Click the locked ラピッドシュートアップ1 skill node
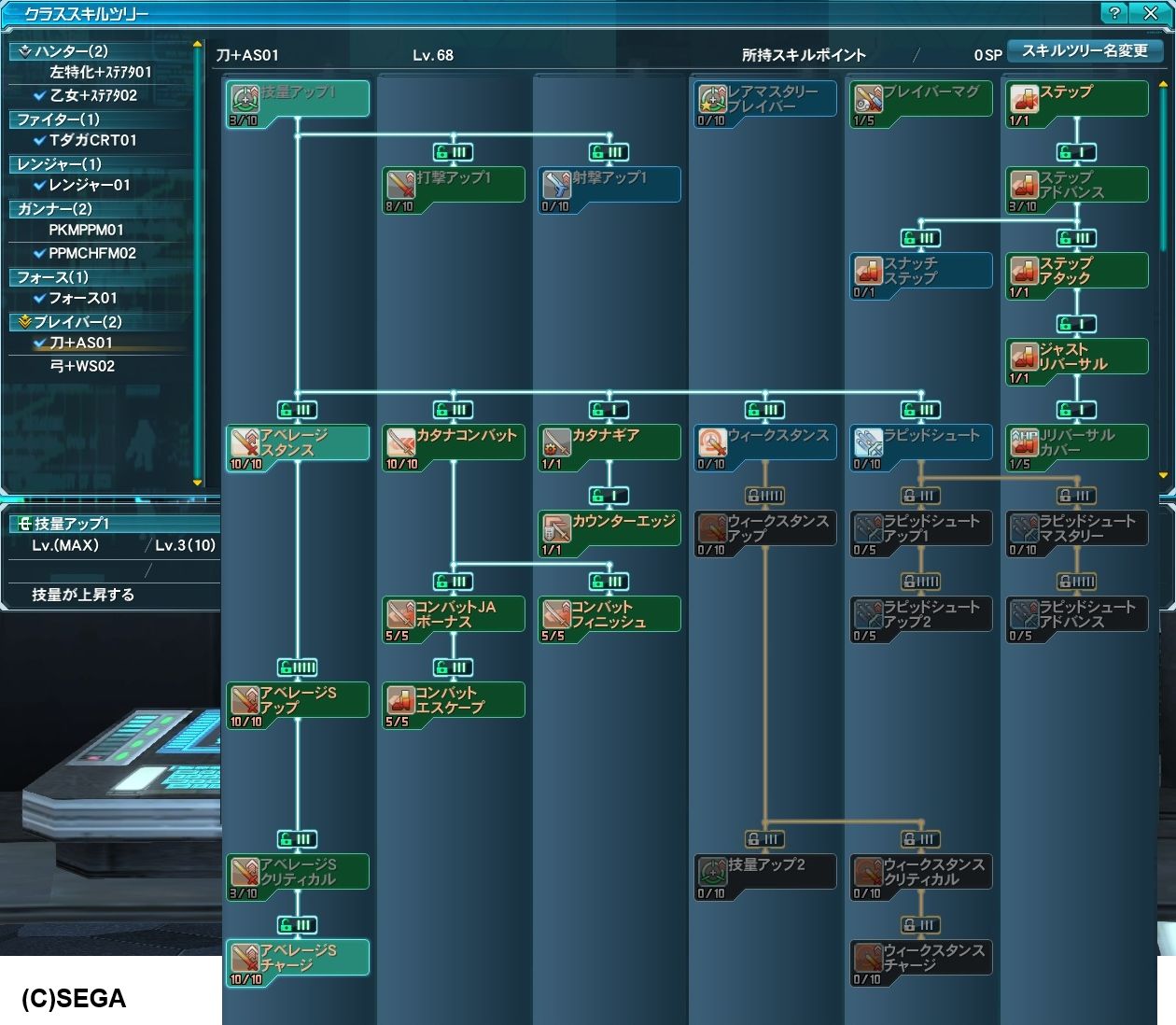Viewport: 1176px width, 1025px height. point(920,533)
